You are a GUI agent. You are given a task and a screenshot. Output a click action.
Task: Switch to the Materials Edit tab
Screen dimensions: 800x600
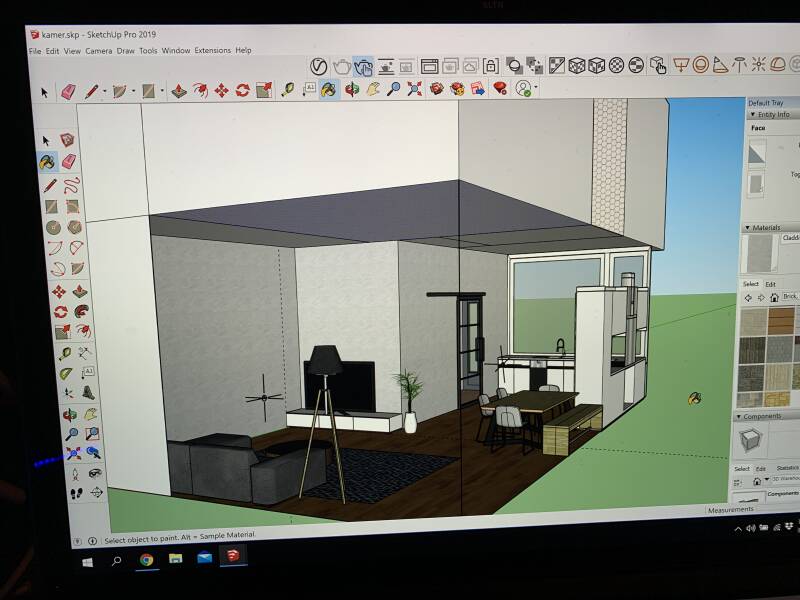(770, 284)
